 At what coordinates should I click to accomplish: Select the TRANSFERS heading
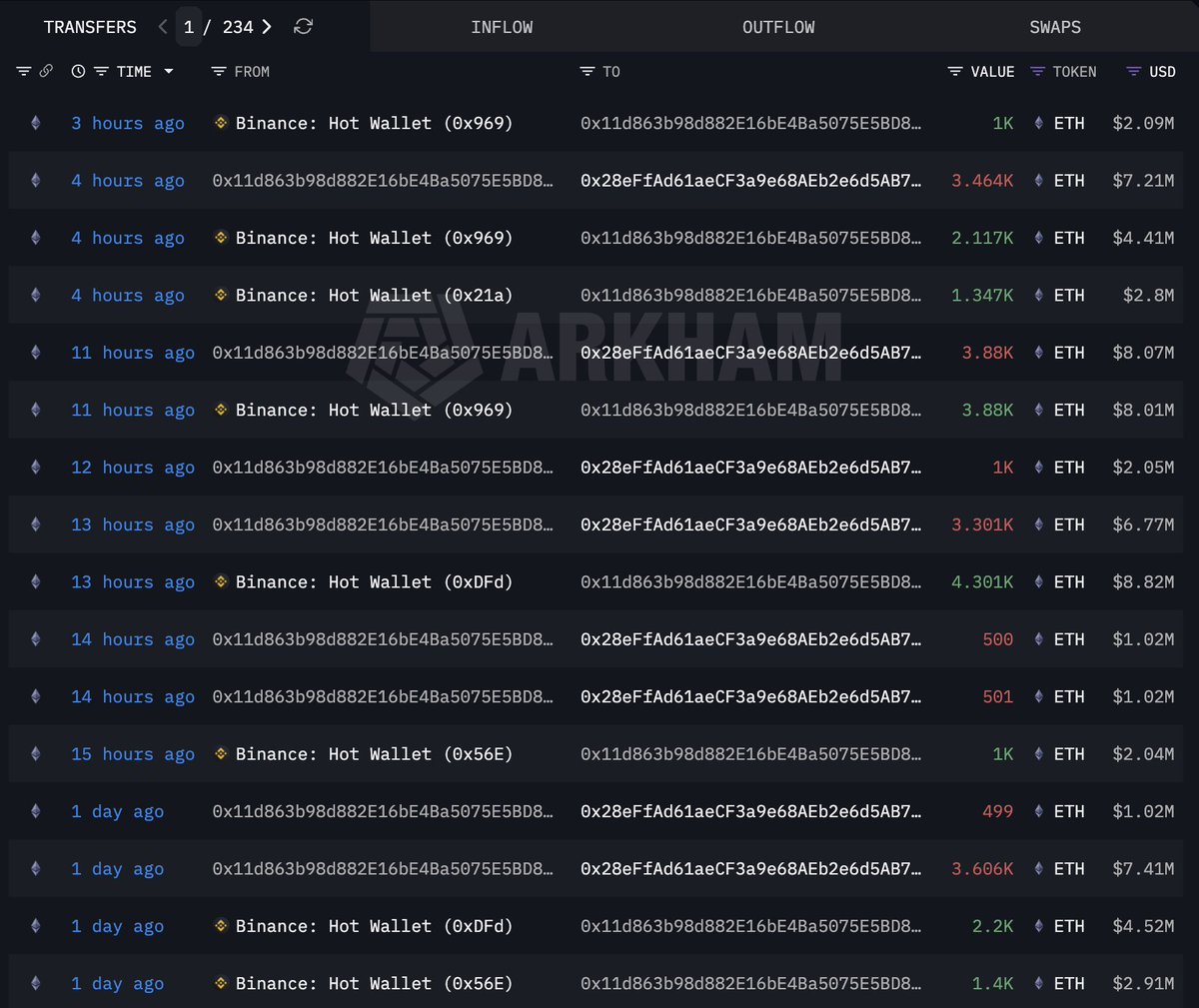(x=90, y=27)
